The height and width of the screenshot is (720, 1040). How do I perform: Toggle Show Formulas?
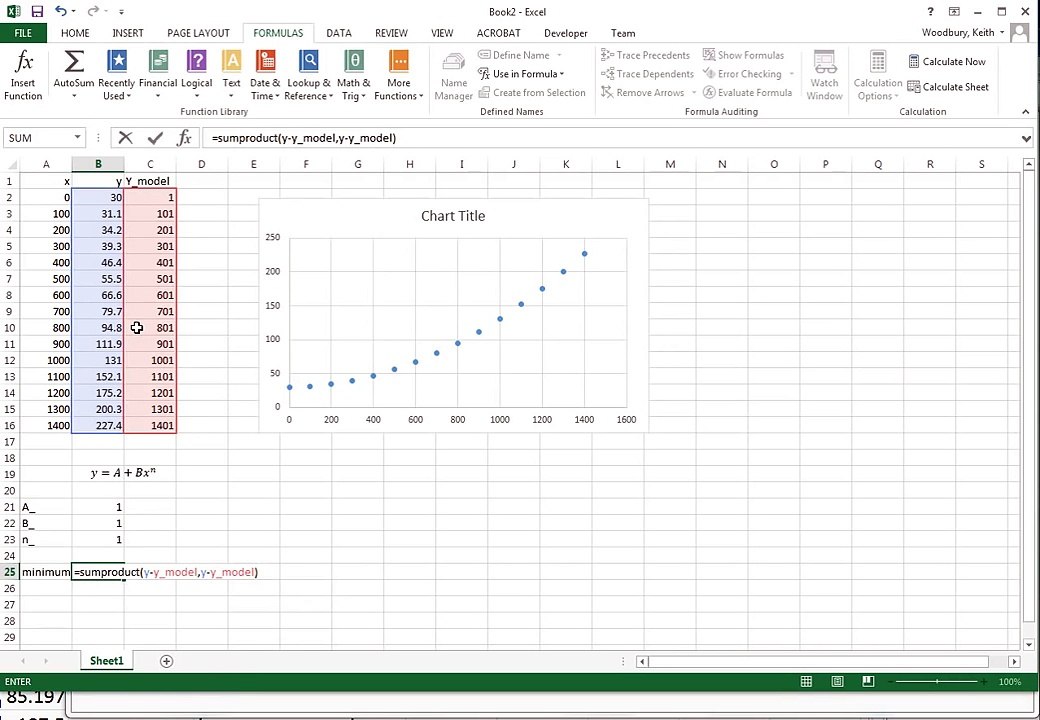click(744, 55)
